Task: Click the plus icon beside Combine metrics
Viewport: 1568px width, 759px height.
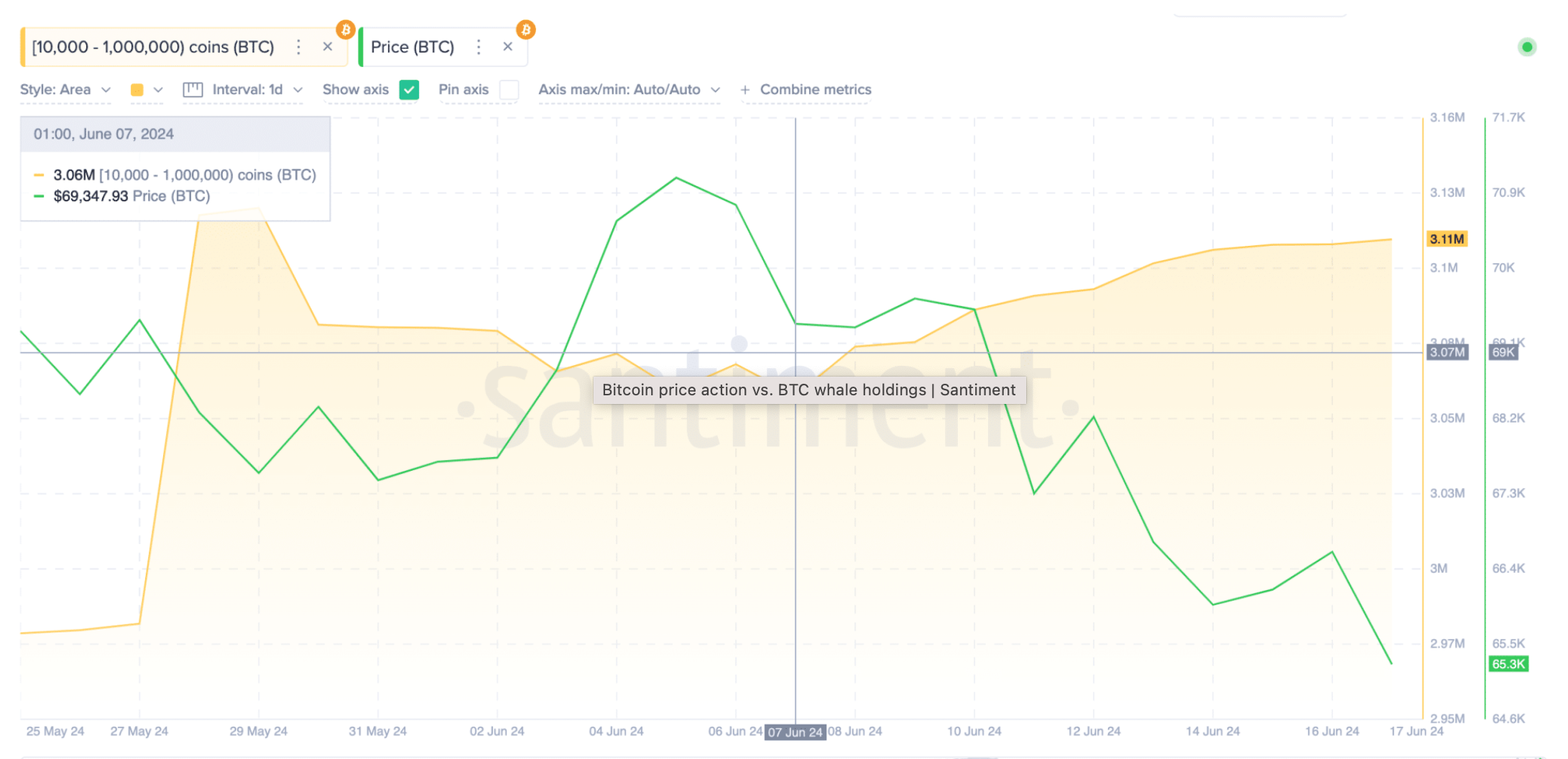Action: pyautogui.click(x=746, y=89)
